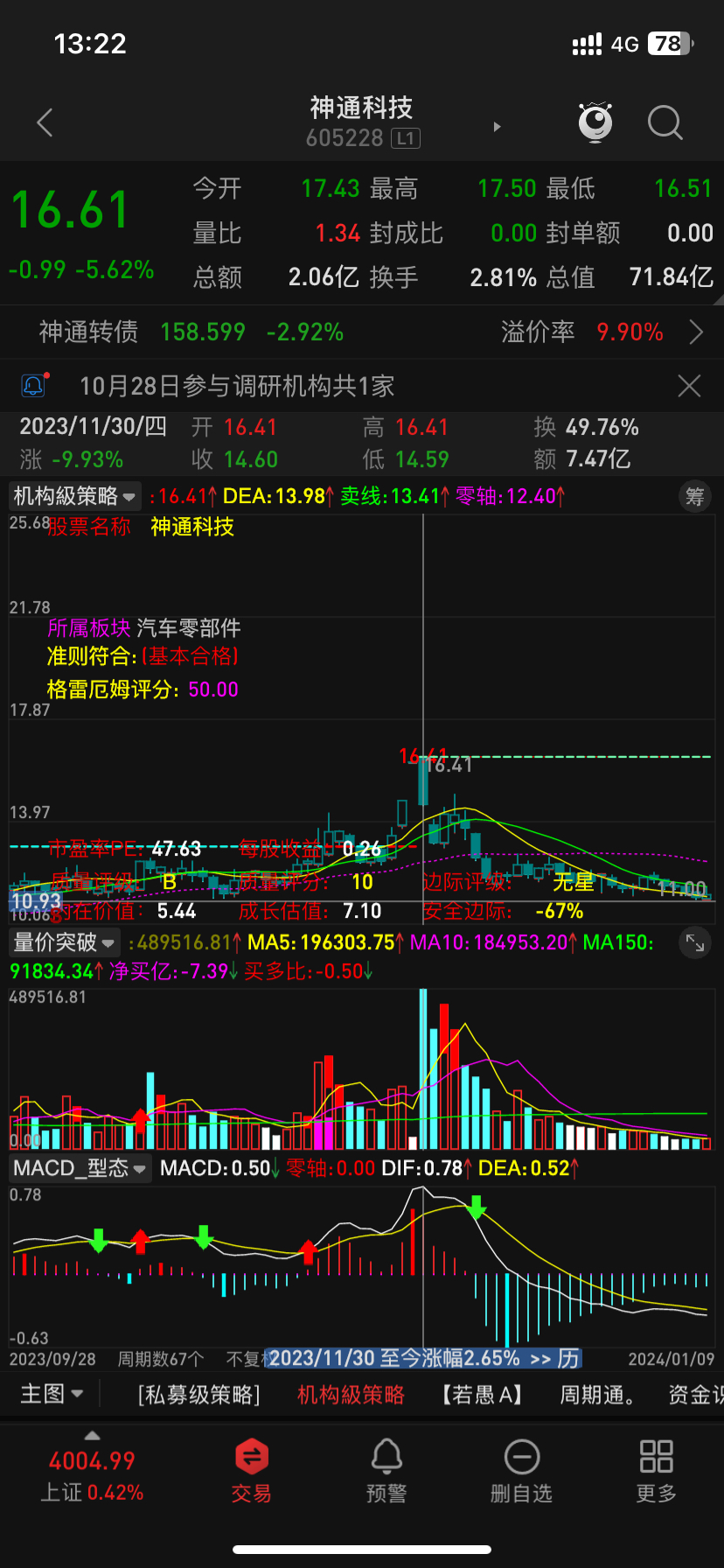
Task: Tap the 格雷厄姆评分: 50.00 label
Action: click(143, 689)
